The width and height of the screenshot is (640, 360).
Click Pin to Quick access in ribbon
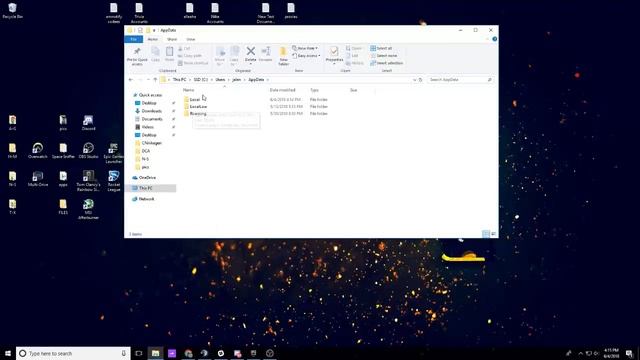click(x=137, y=55)
